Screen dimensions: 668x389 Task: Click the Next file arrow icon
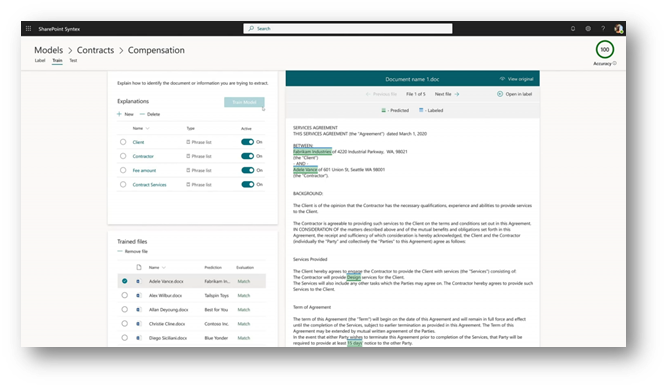click(x=457, y=94)
